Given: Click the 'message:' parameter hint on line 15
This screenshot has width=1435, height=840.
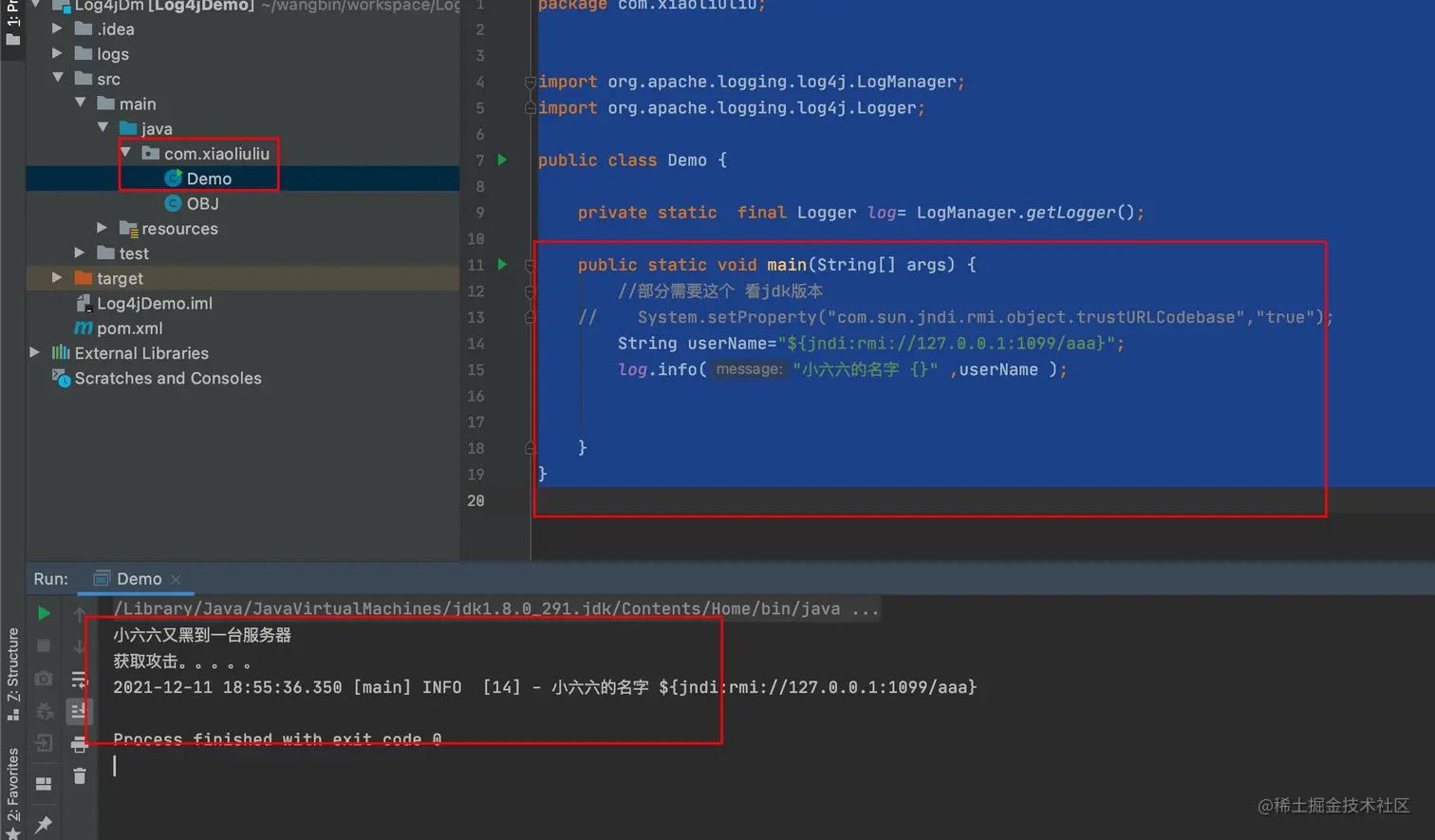Looking at the screenshot, I should [749, 369].
